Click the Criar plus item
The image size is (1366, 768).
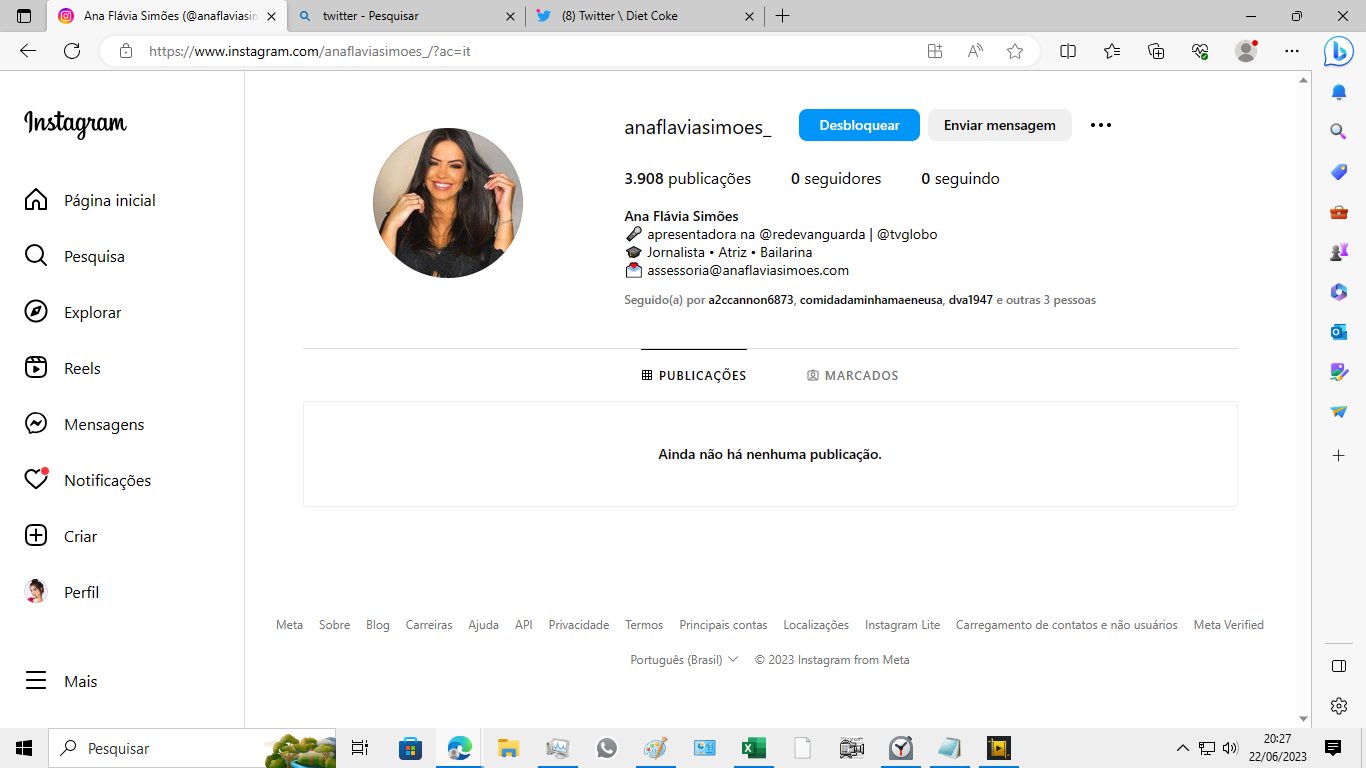pos(61,536)
